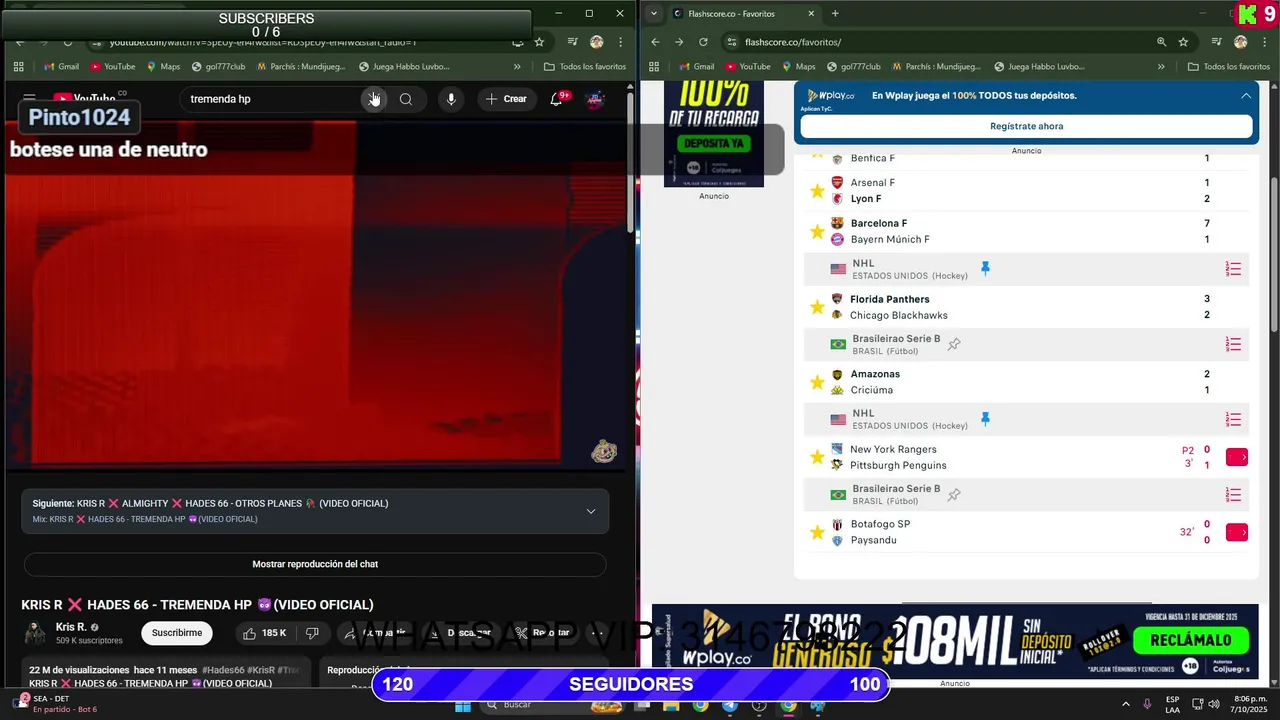Show more bookmarks in Flashscore window

click(x=1161, y=67)
